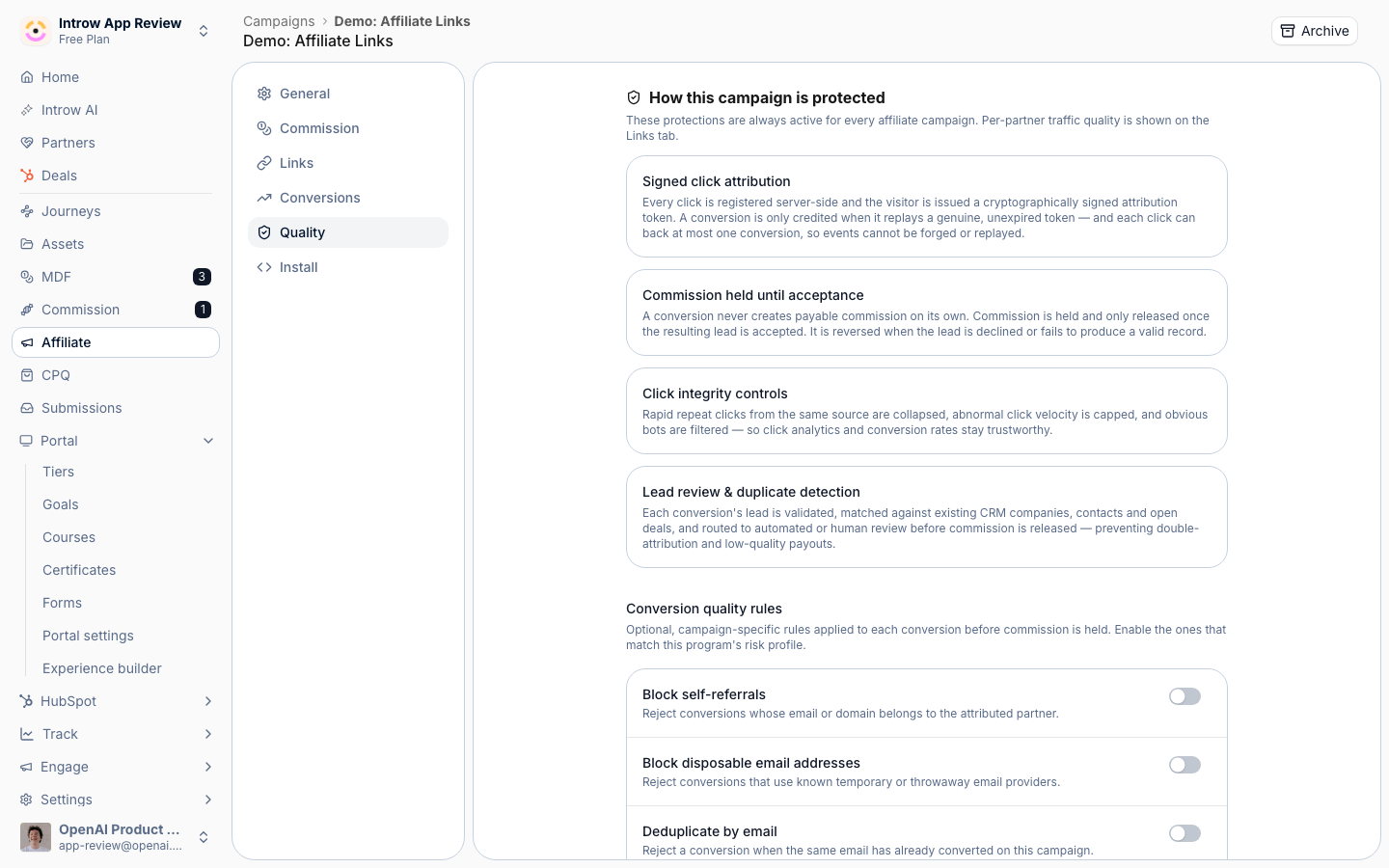The image size is (1389, 868).
Task: Archive this campaign
Action: click(x=1314, y=31)
